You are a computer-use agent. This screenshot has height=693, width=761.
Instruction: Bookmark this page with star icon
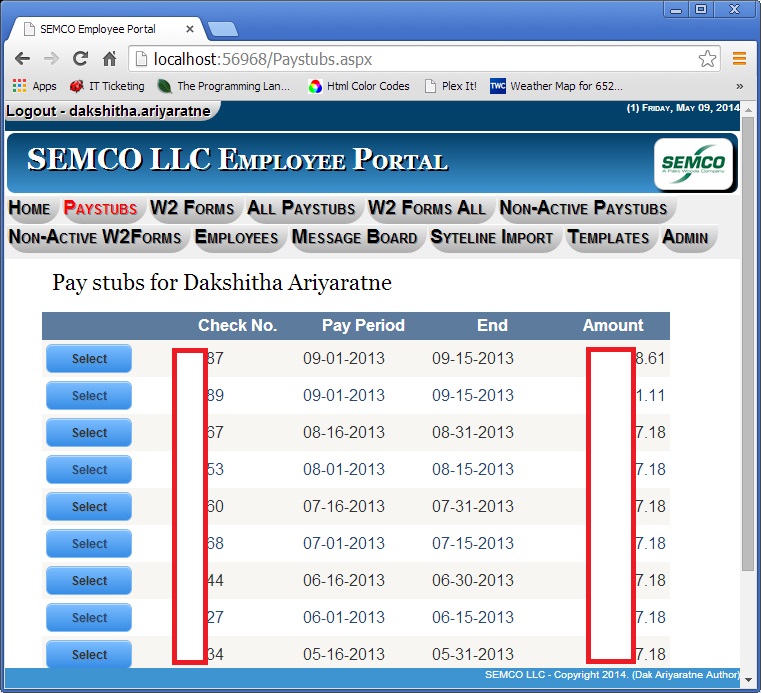point(707,59)
